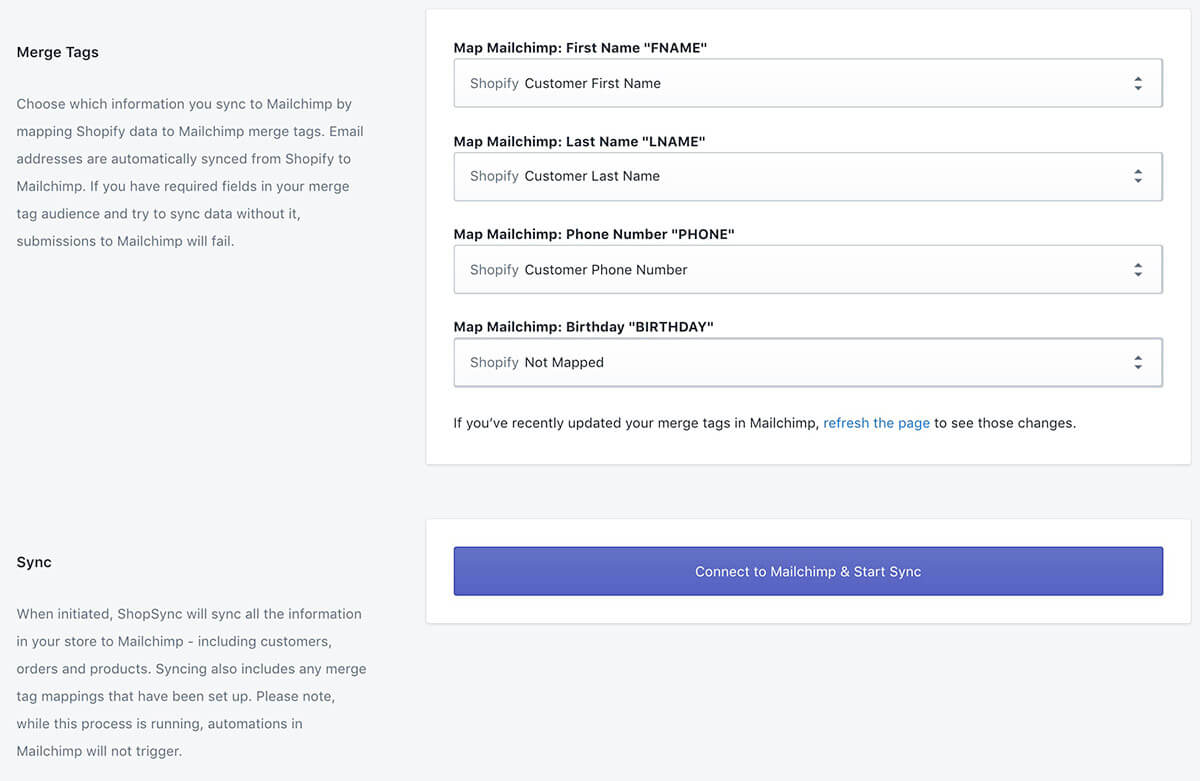Click the label Map Mailchimp: Phone Number "PHONE"
Viewport: 1200px width, 781px height.
pyautogui.click(x=594, y=234)
